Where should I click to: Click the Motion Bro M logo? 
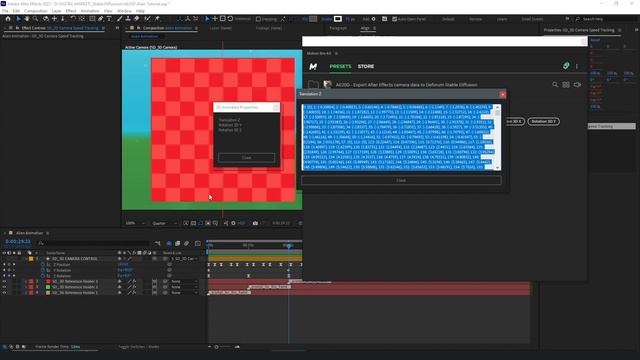pyautogui.click(x=313, y=66)
